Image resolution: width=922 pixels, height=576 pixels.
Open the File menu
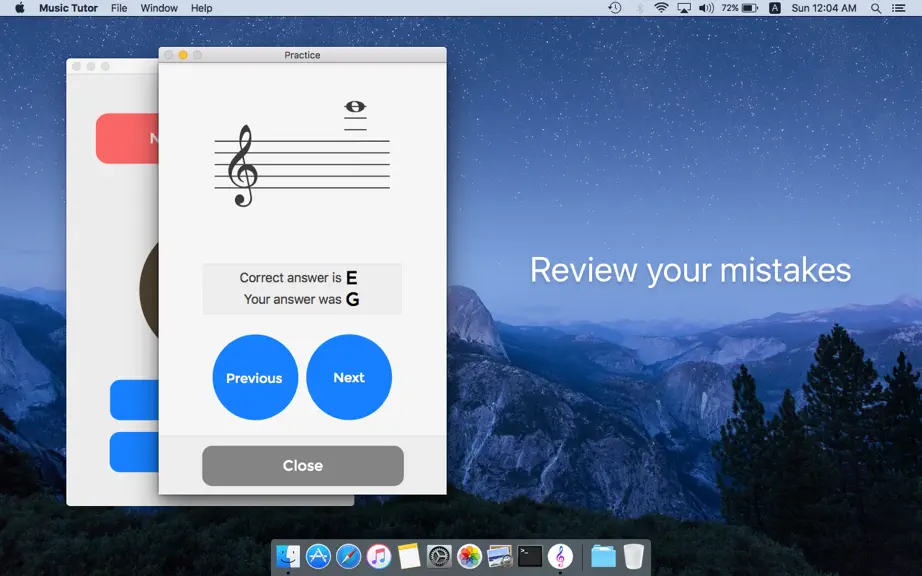[x=119, y=8]
